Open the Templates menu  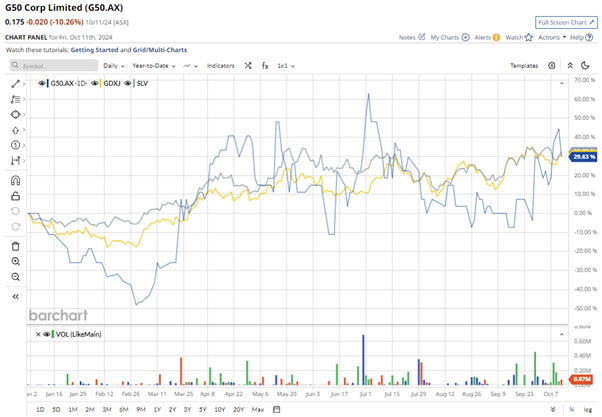(524, 65)
